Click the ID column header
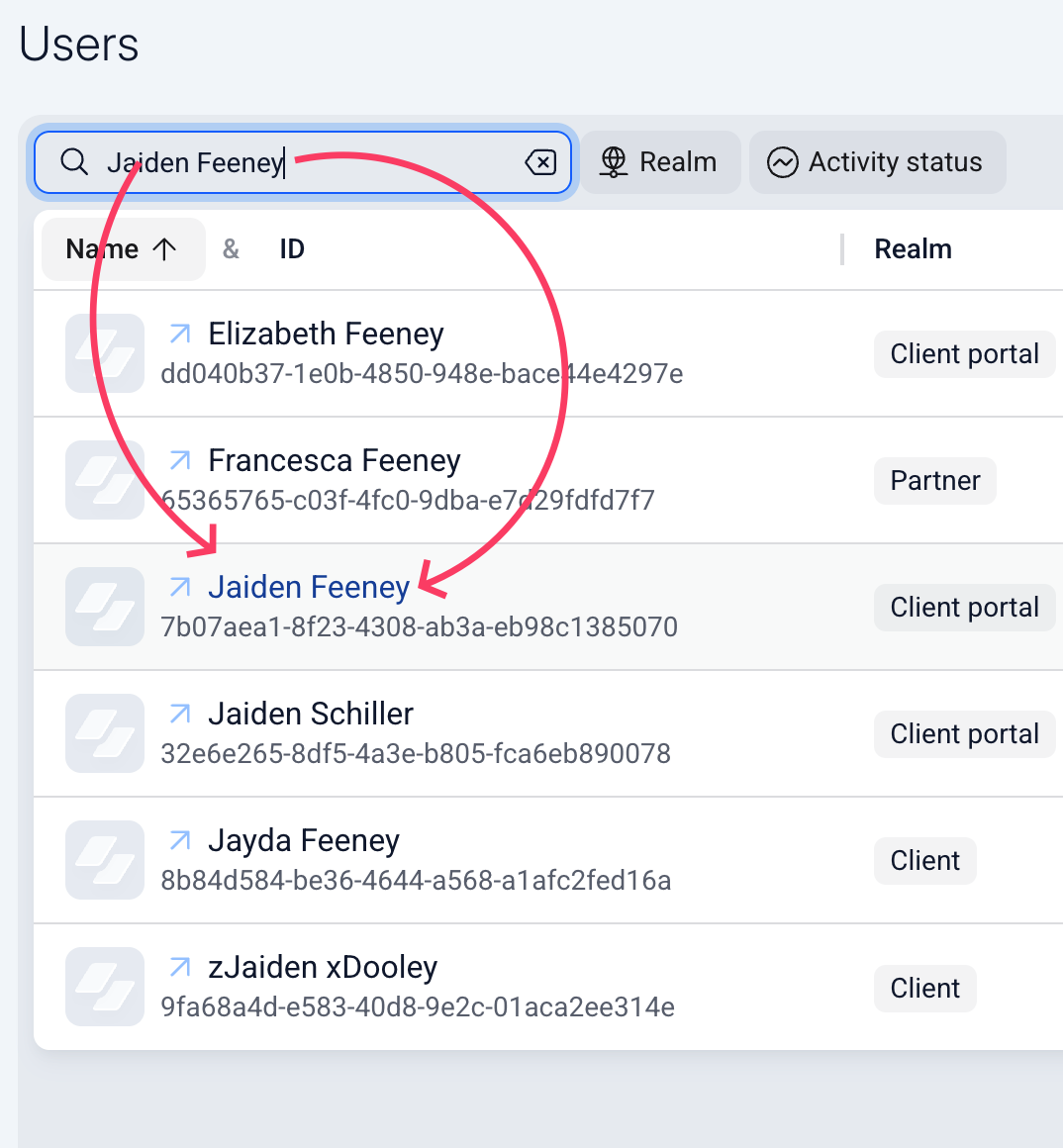1063x1148 pixels. click(292, 249)
